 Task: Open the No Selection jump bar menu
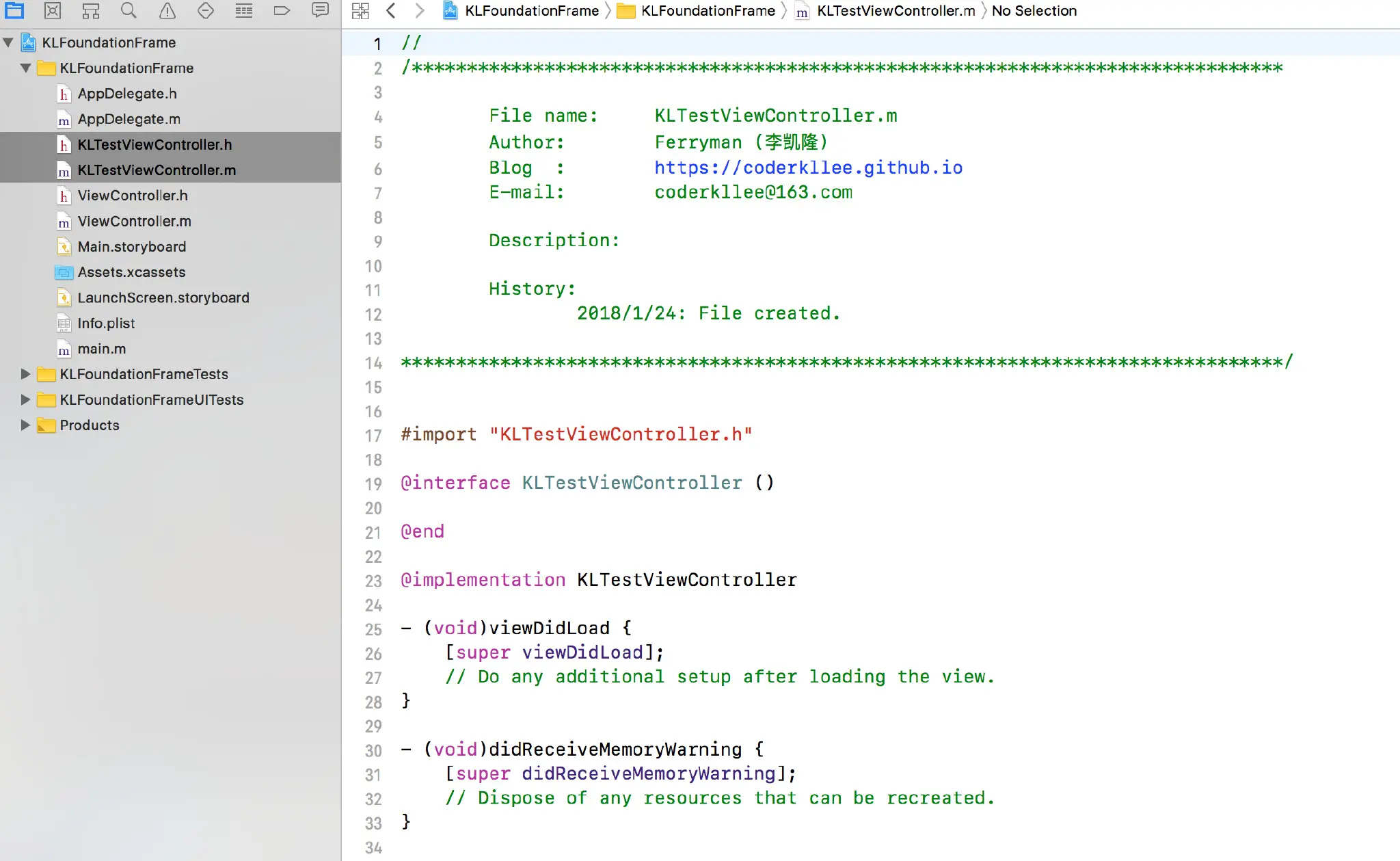[x=1034, y=11]
